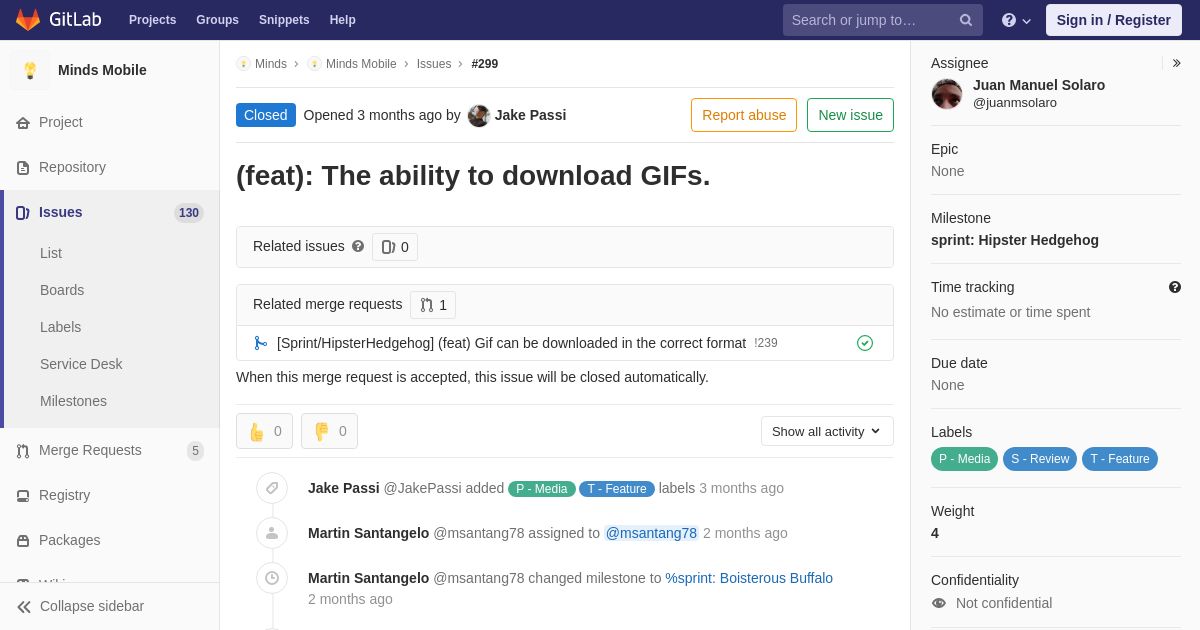Open Milestones in the sidebar
1200x630 pixels.
tap(73, 401)
